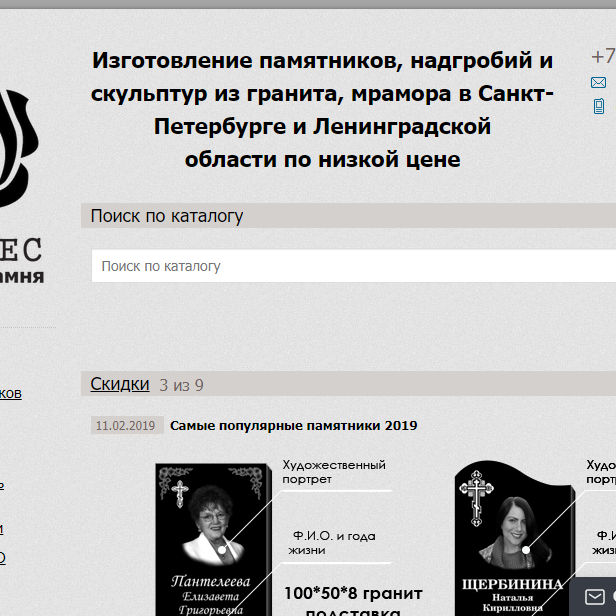Click the white marker dot on Щербинина portrait

pyautogui.click(x=524, y=549)
